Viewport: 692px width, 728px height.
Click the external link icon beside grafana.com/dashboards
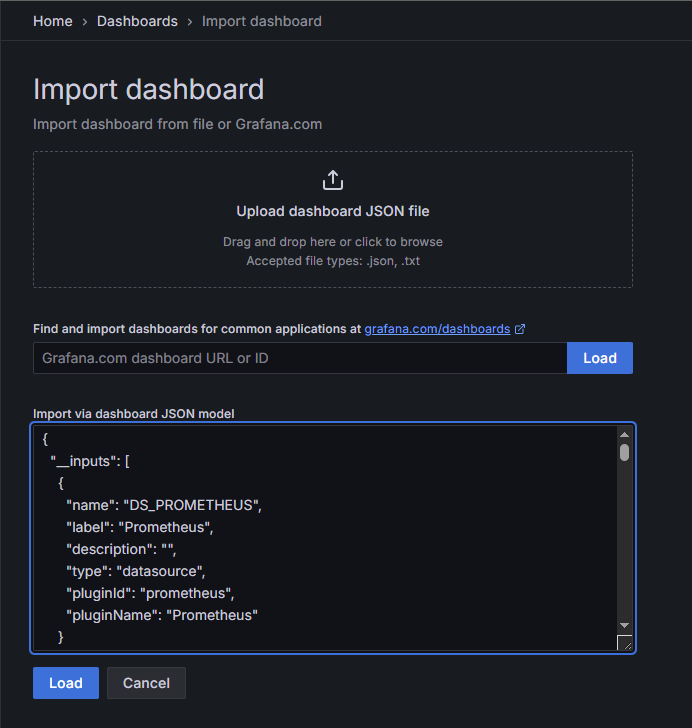coord(520,329)
